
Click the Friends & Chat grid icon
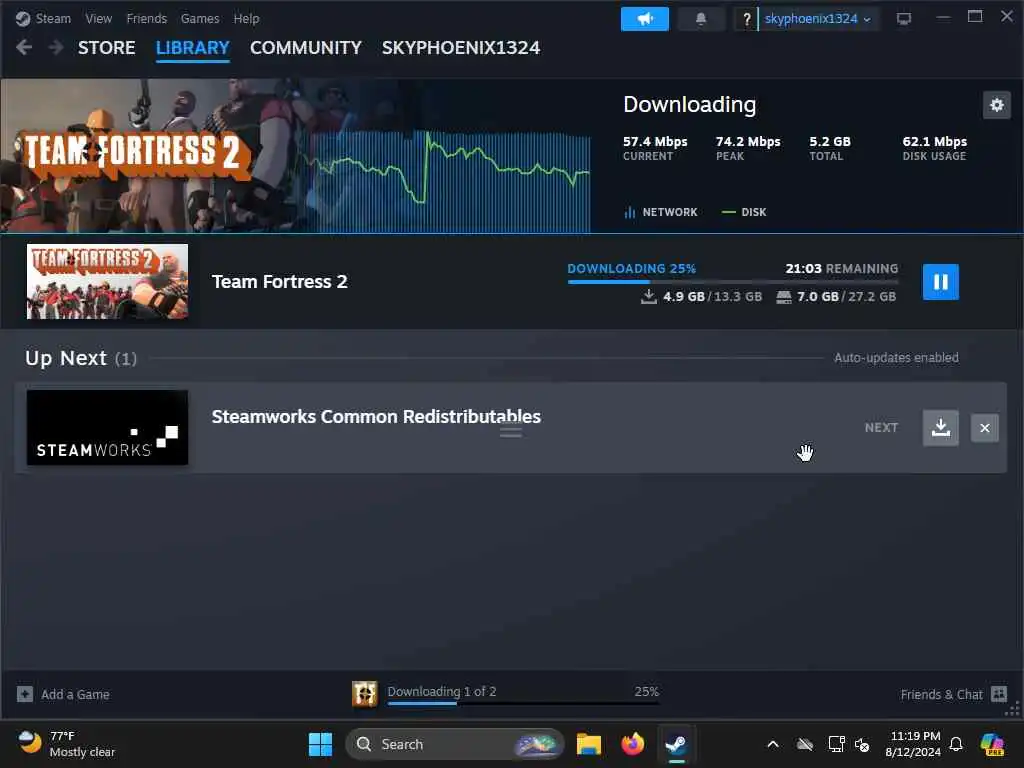[x=999, y=694]
